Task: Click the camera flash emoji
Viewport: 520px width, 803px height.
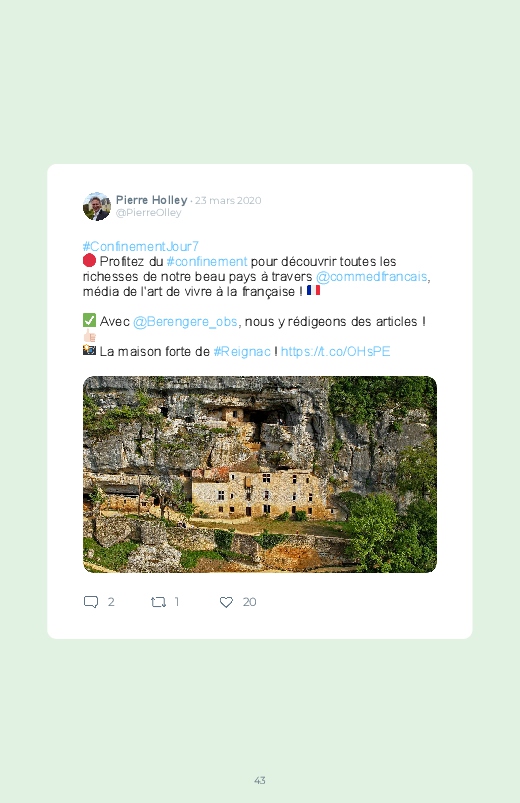Action: click(89, 350)
